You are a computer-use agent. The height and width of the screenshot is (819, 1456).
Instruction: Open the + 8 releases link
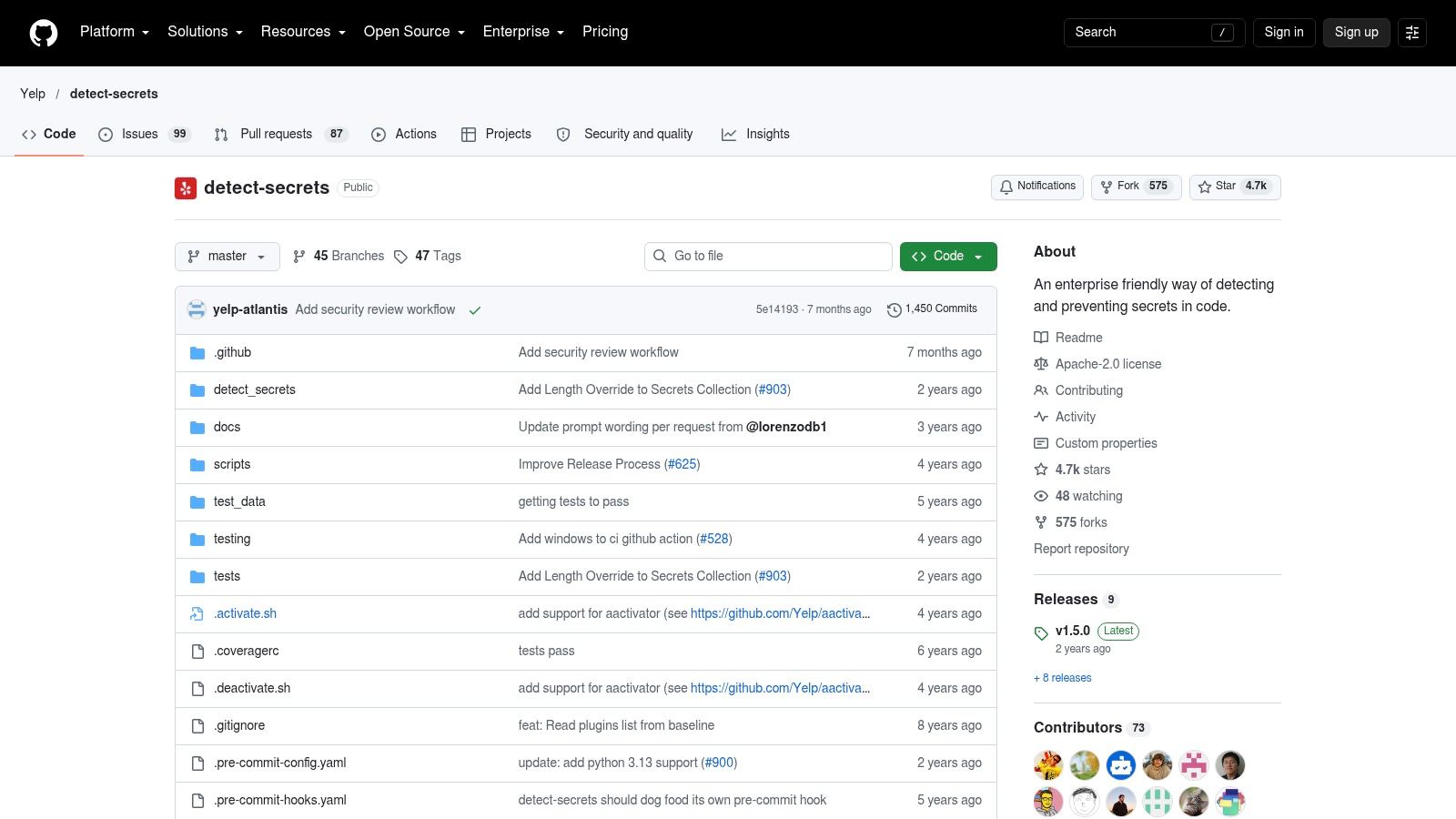(1062, 678)
